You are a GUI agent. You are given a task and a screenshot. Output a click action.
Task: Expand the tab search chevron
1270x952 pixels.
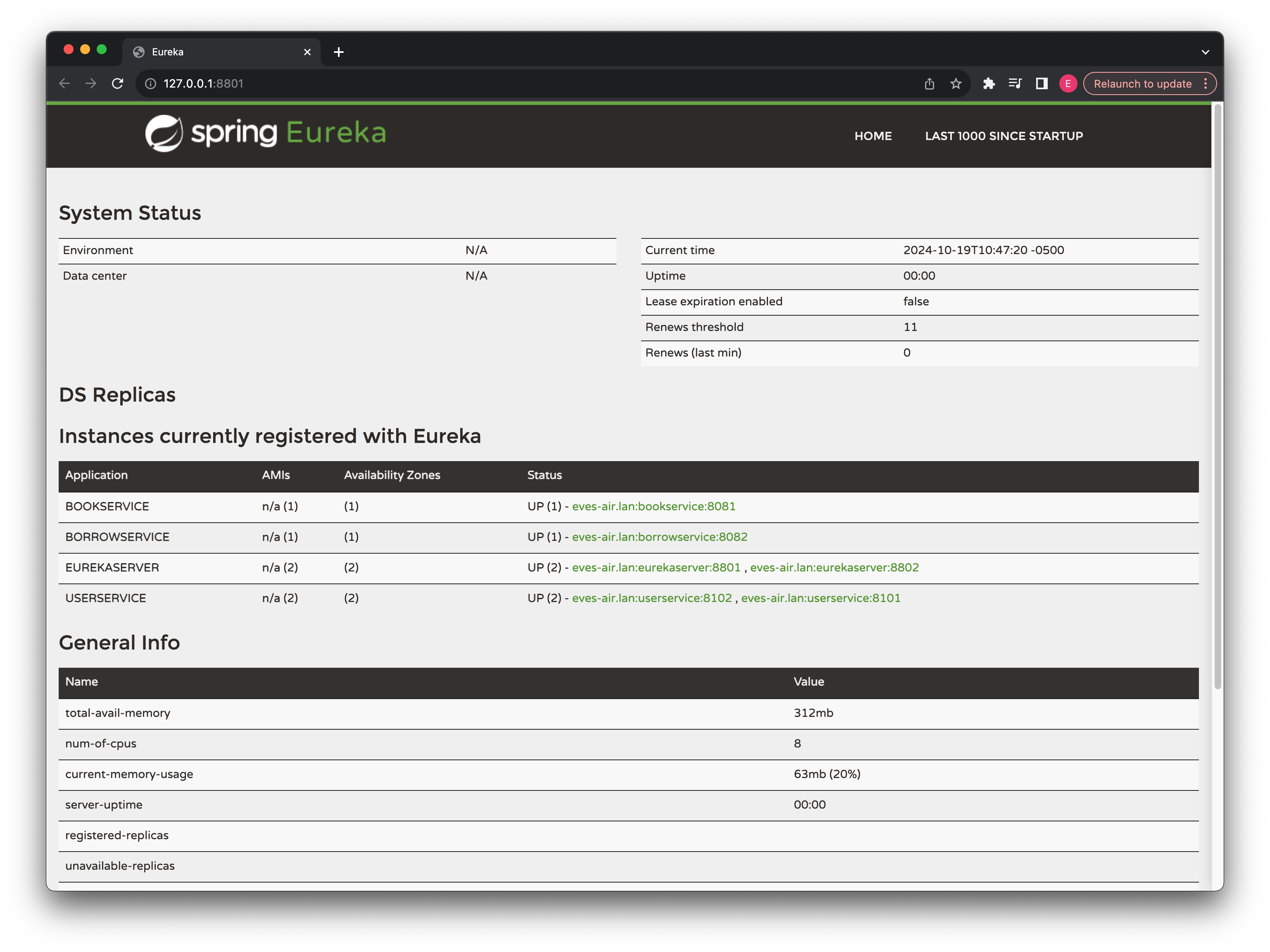1205,52
